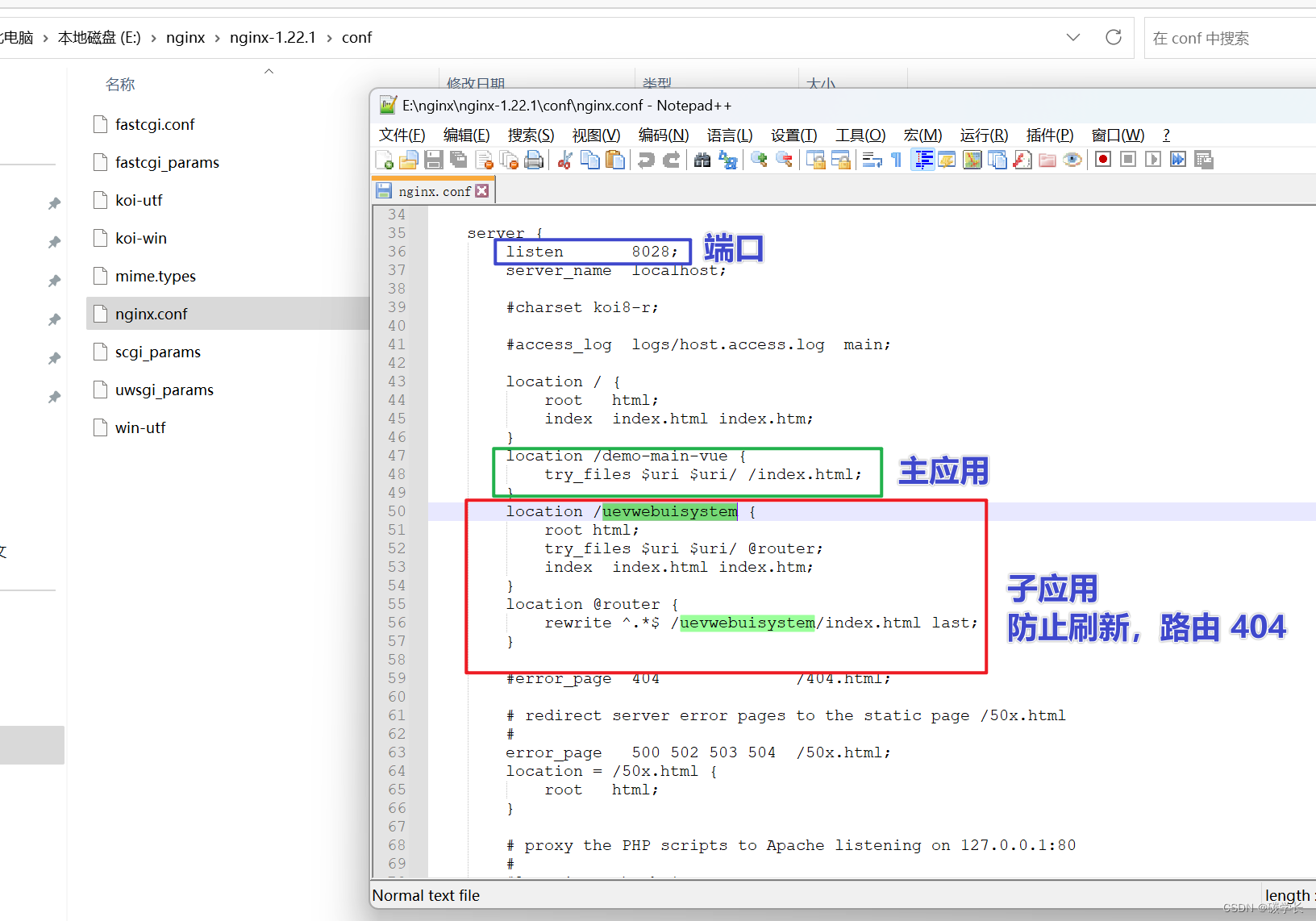This screenshot has width=1316, height=921.
Task: Start macro recording
Action: pyautogui.click(x=1103, y=160)
